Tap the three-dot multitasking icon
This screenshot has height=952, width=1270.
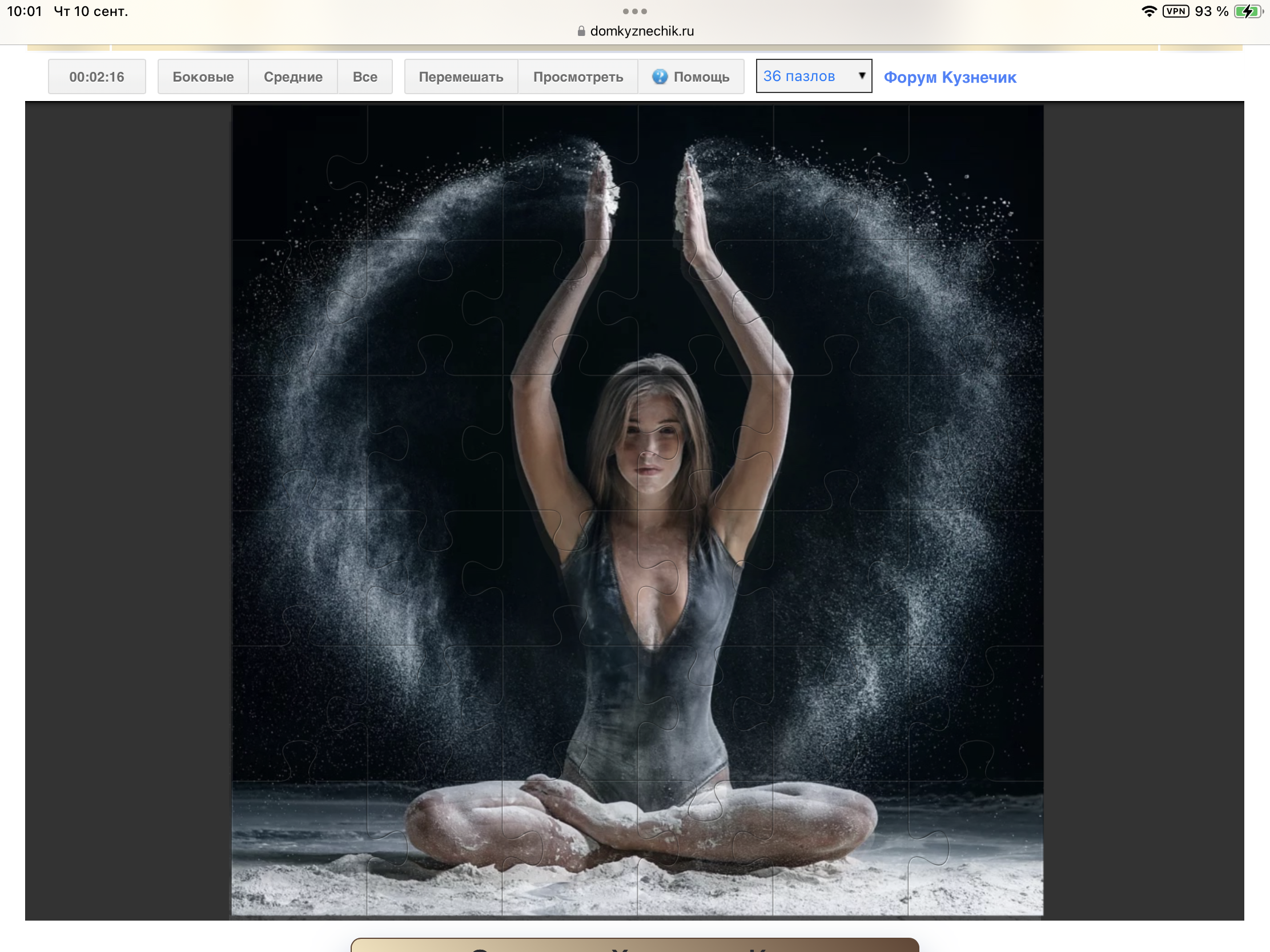tap(634, 11)
